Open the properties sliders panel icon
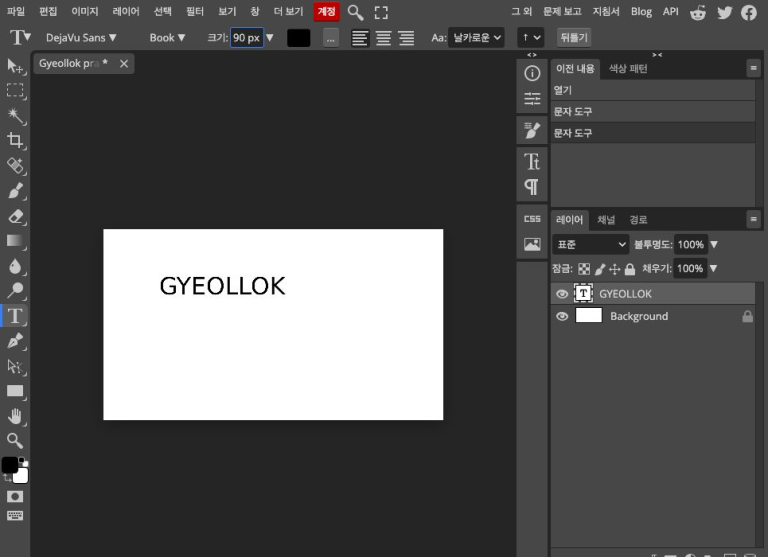768x557 pixels. [532, 98]
